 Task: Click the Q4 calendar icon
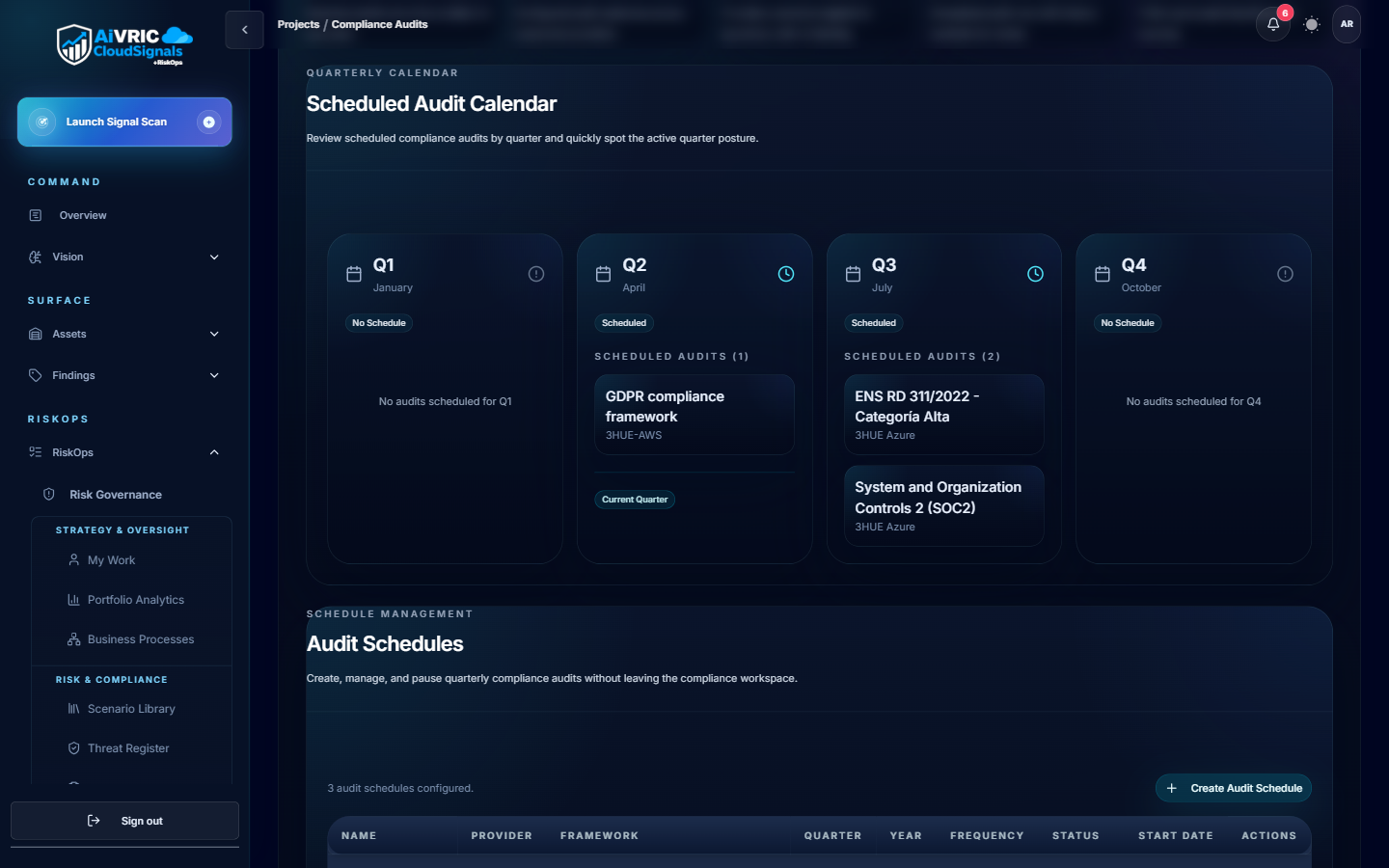[x=1103, y=274]
